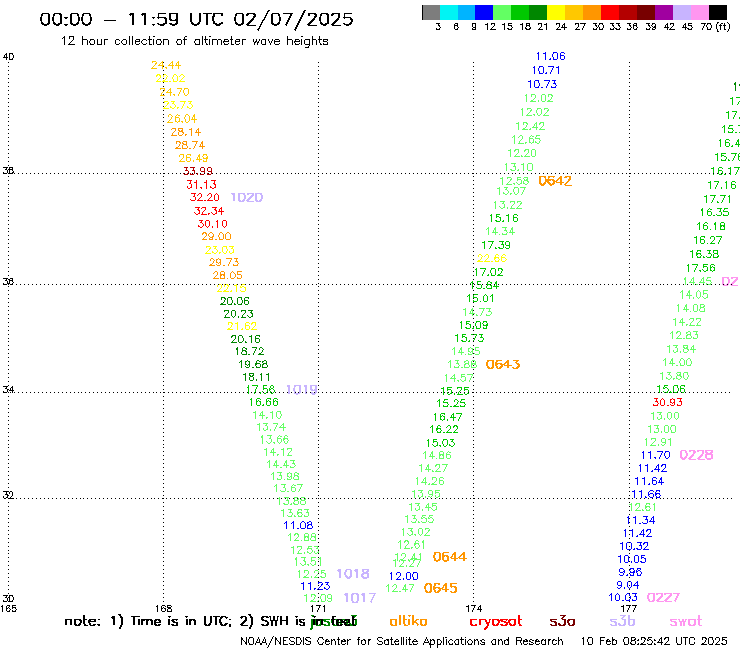Click the red value 32.20
The image size is (740, 650).
coord(205,197)
